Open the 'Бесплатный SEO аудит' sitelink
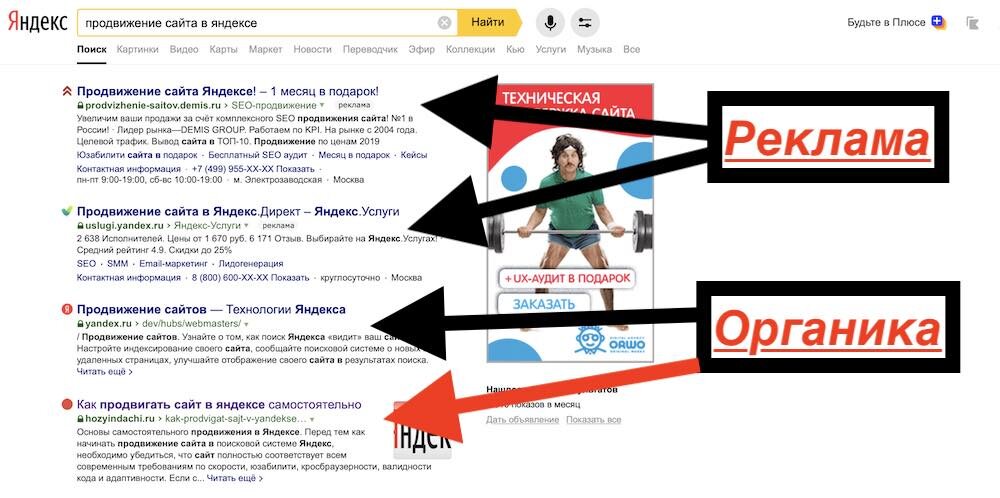 258,155
